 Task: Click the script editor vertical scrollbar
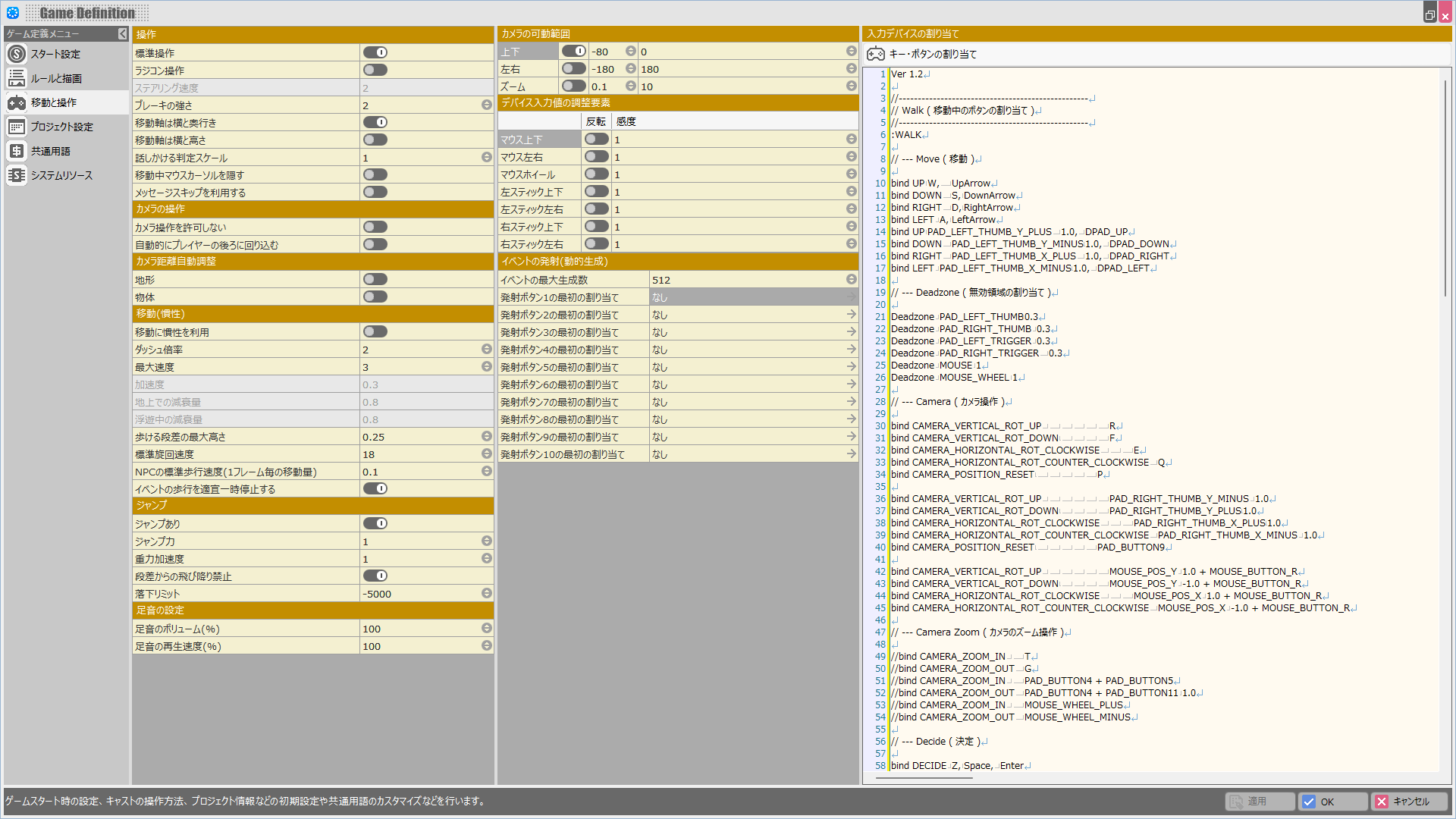(x=1445, y=190)
